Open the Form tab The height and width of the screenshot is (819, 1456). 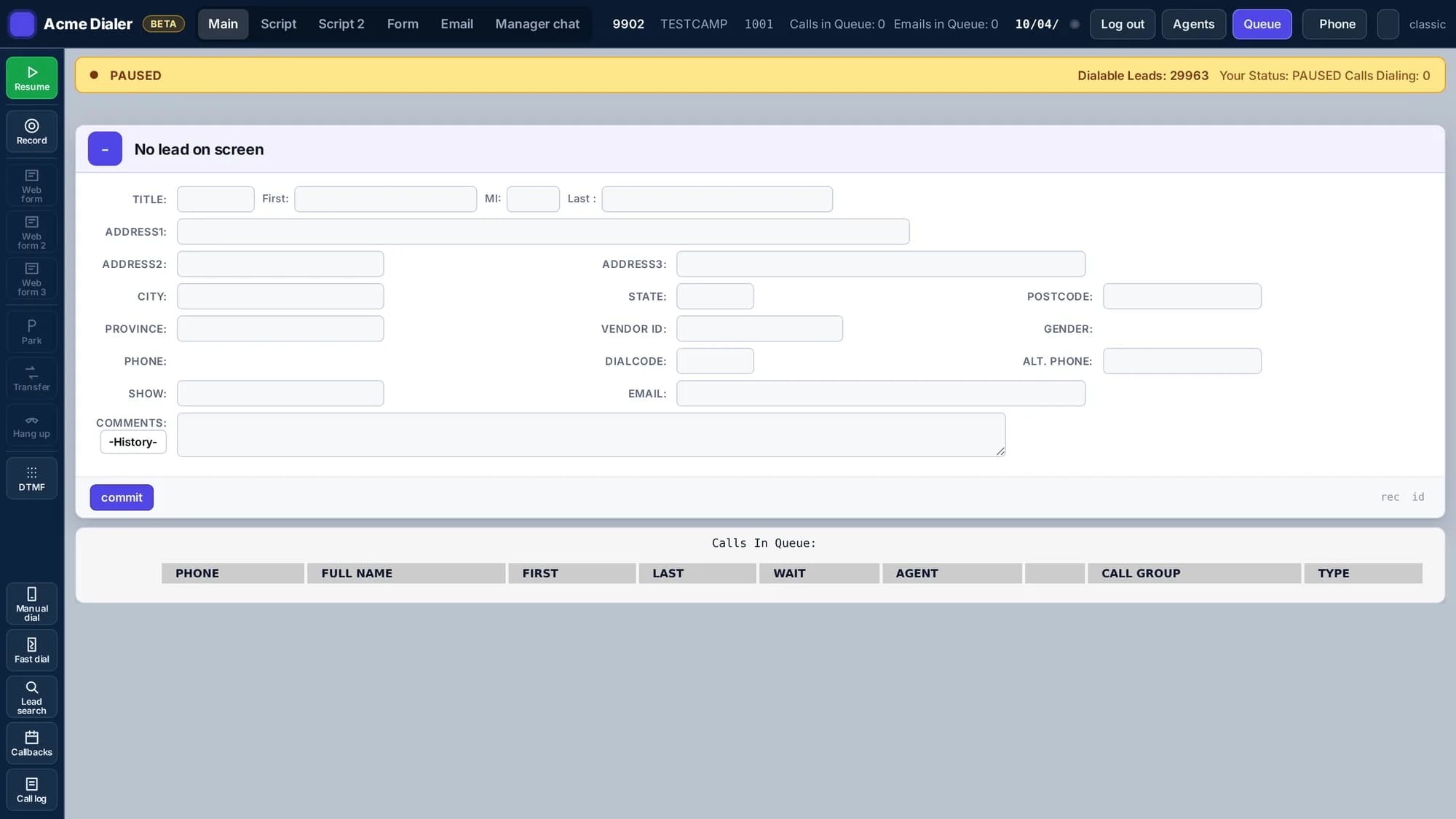coord(403,24)
